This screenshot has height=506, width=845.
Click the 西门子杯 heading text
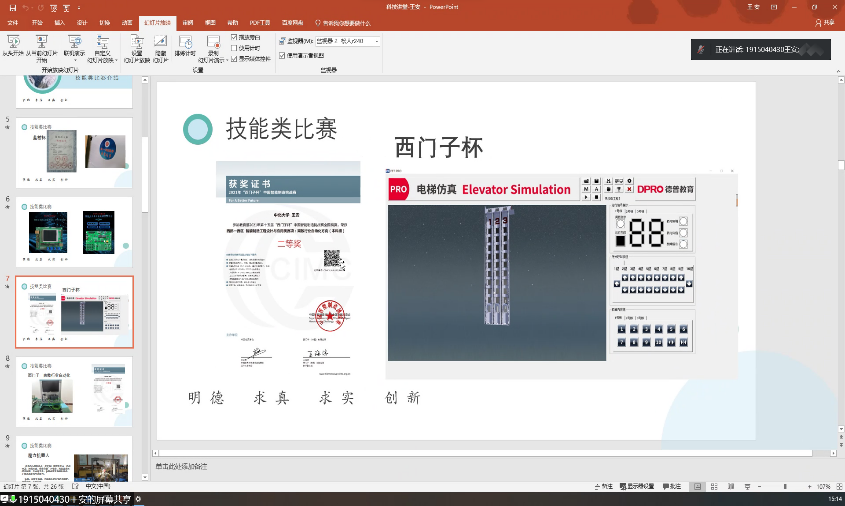pyautogui.click(x=439, y=147)
